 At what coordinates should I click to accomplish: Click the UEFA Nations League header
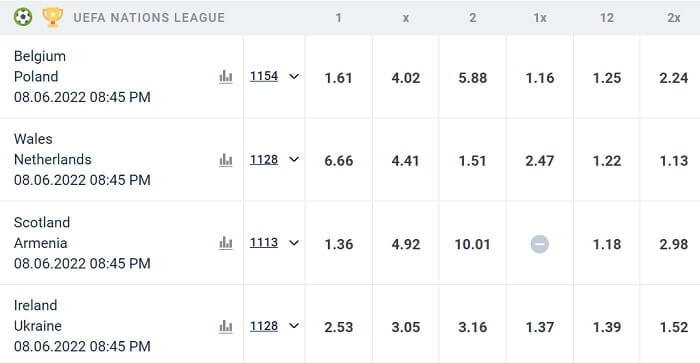pyautogui.click(x=149, y=18)
